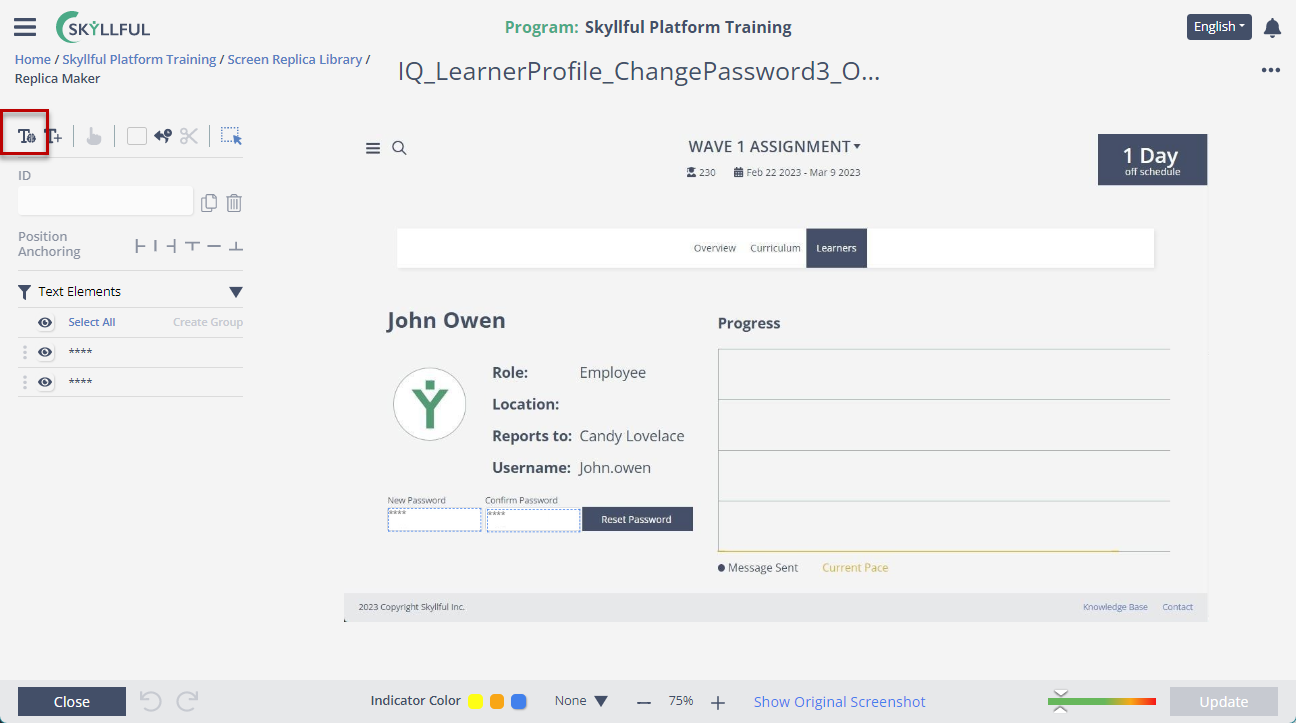Viewport: 1296px width, 723px height.
Task: Click the Close button
Action: tap(72, 701)
